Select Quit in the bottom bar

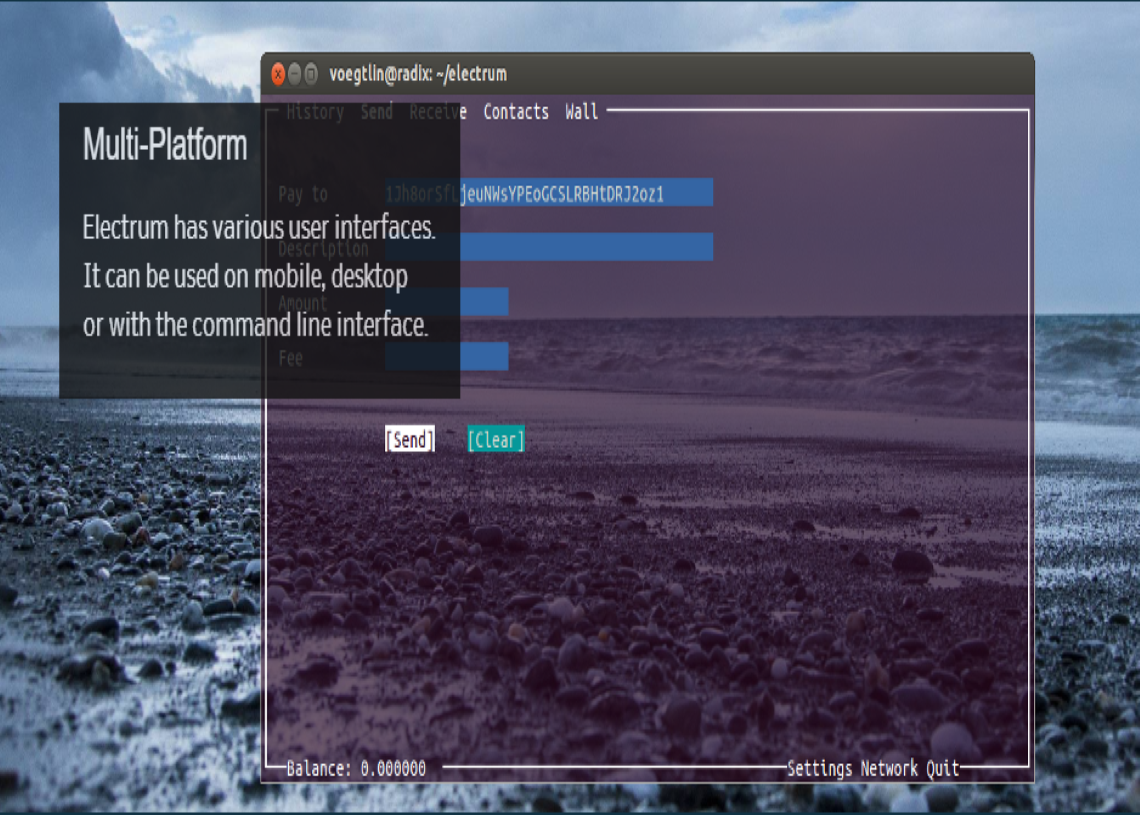point(943,768)
